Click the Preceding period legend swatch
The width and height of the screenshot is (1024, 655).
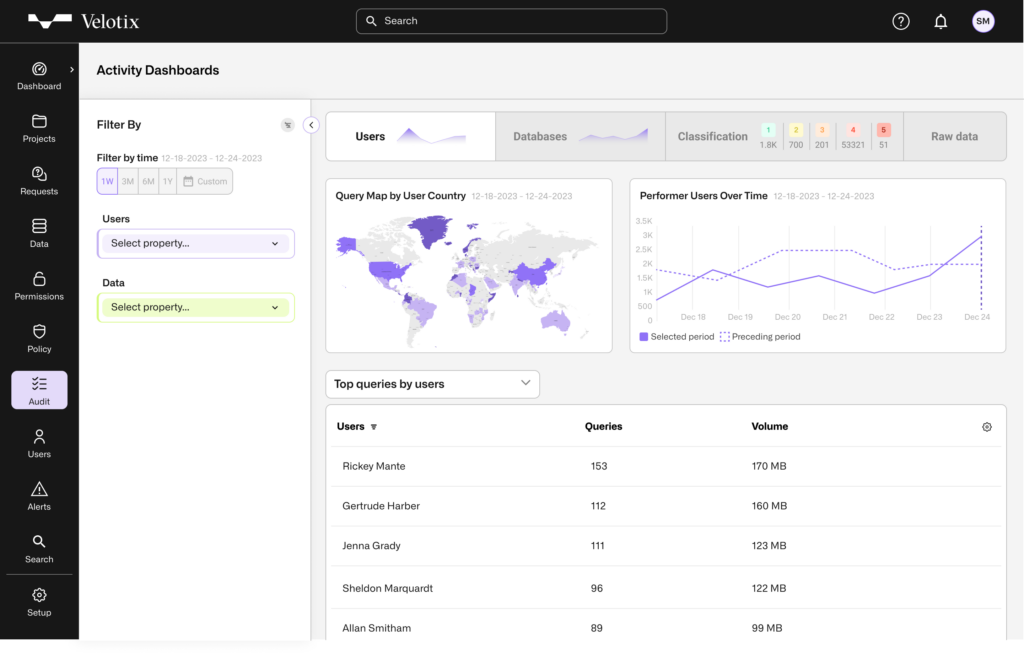pyautogui.click(x=724, y=337)
